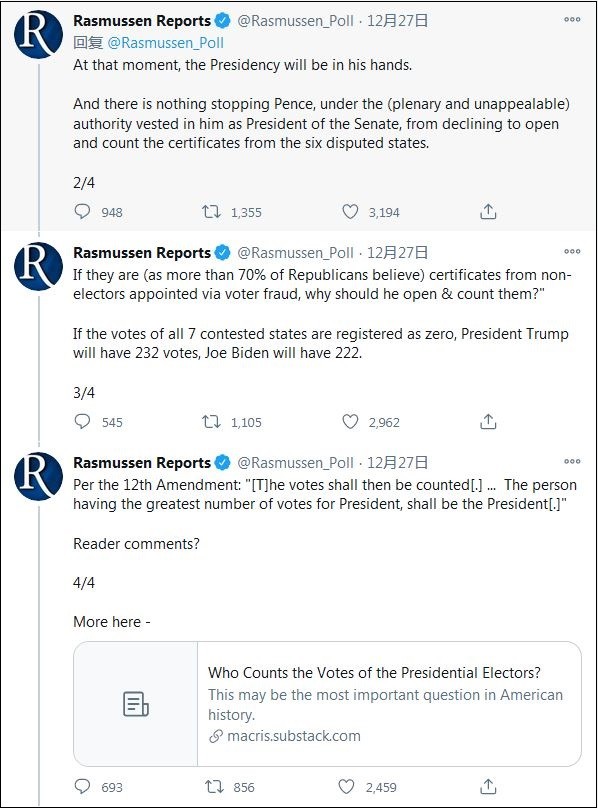Open more options menu on the 3/4 tweet
The image size is (598, 808).
point(572,251)
